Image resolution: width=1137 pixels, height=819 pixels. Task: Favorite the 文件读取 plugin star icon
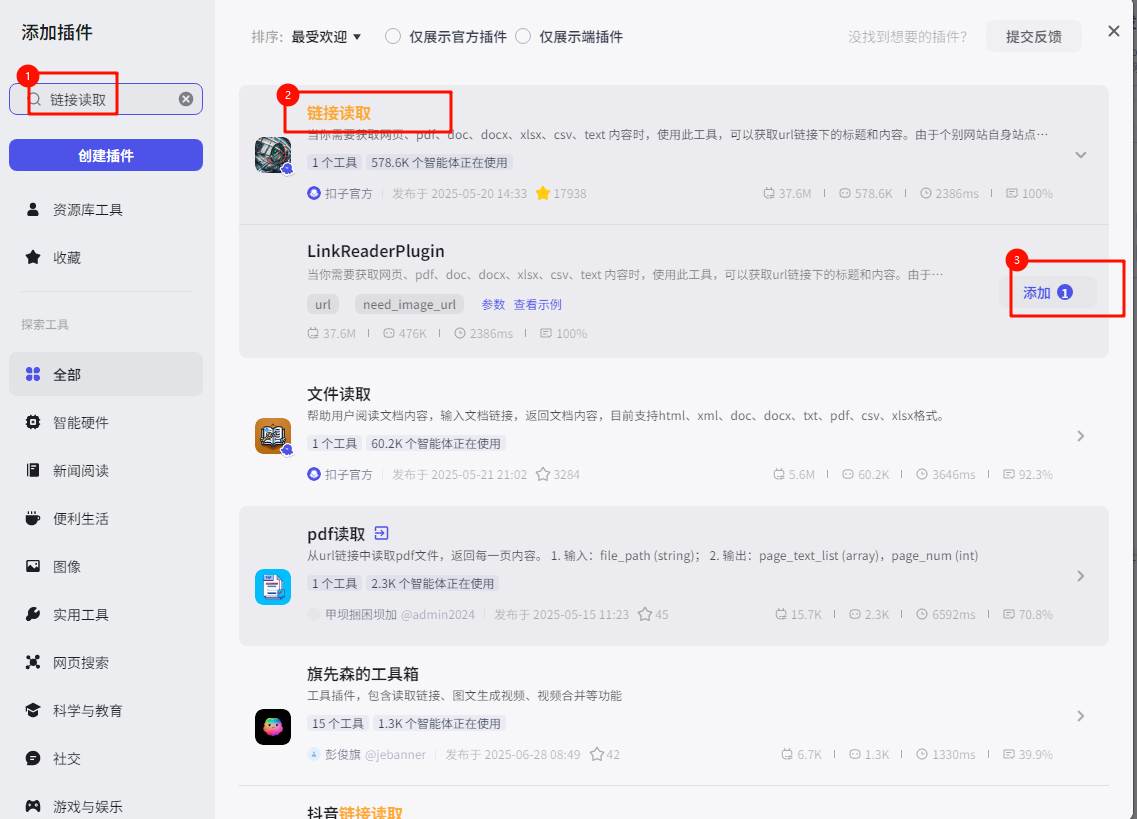tap(543, 474)
